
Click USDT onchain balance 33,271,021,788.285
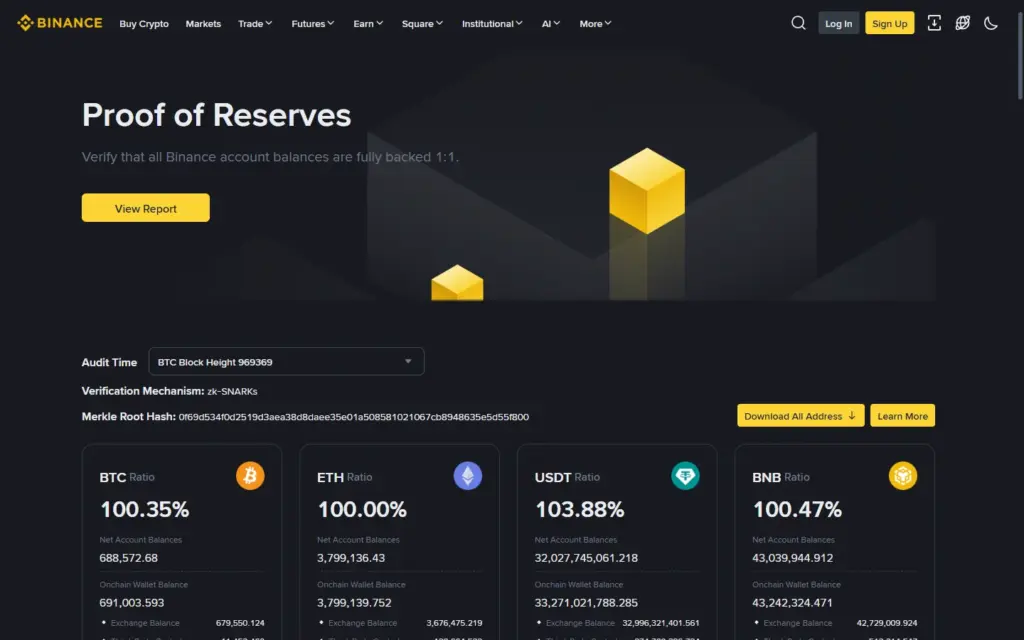click(586, 603)
